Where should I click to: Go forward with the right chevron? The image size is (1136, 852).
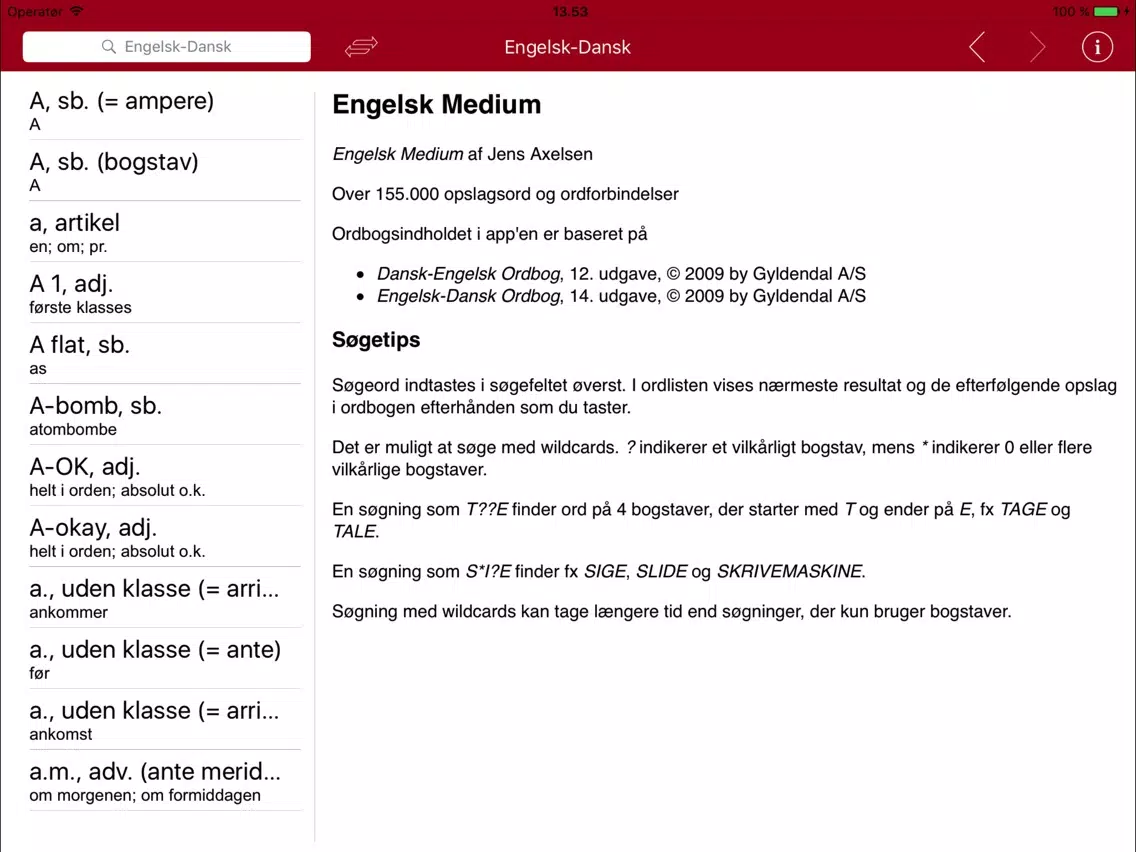[1037, 48]
